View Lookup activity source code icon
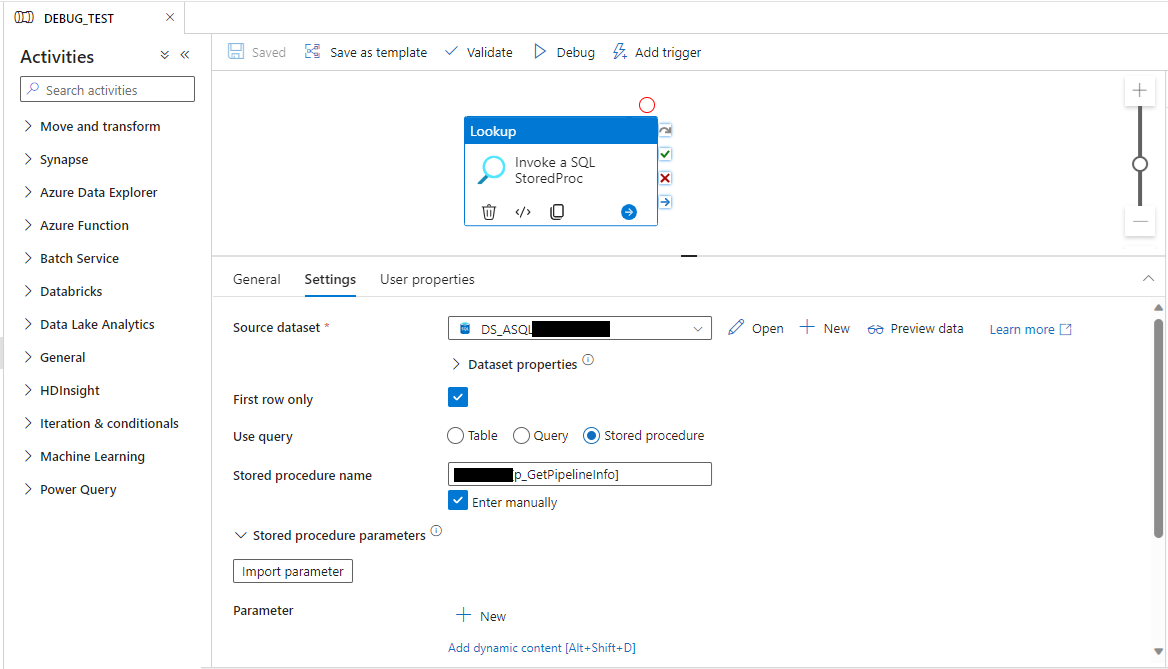 pyautogui.click(x=523, y=212)
